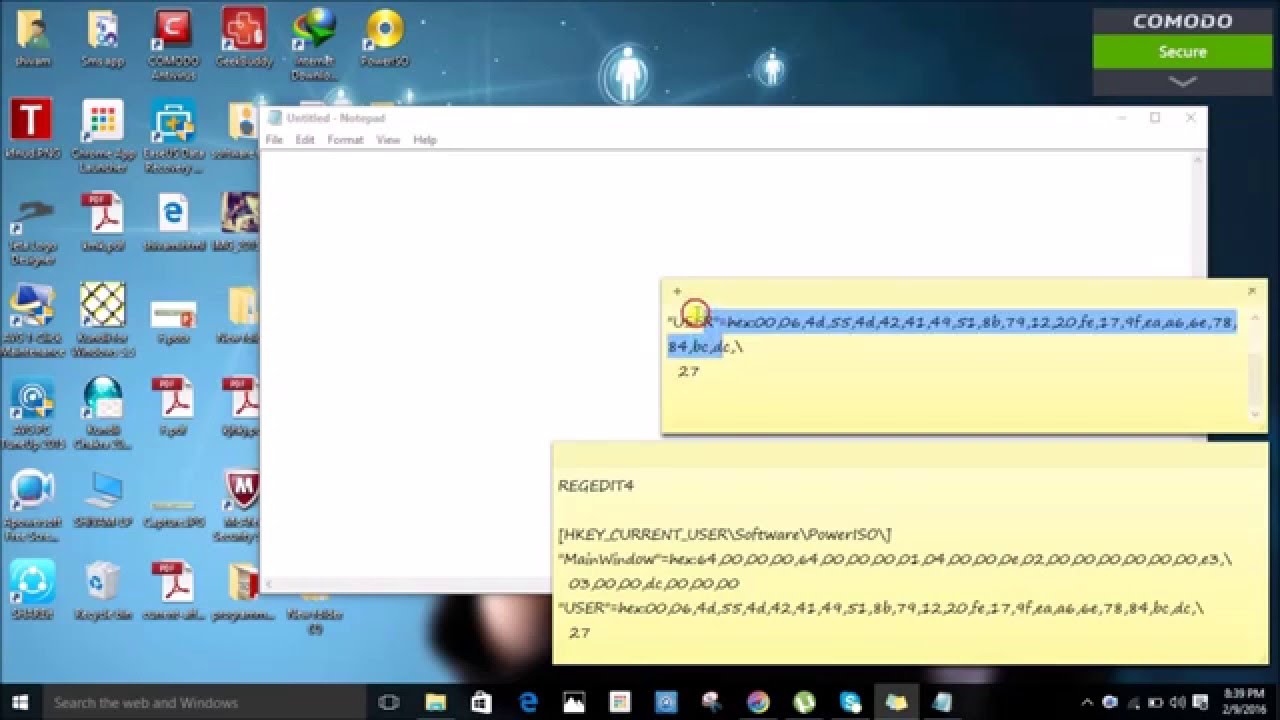Switch to Notepad in the taskbar

coord(942,702)
